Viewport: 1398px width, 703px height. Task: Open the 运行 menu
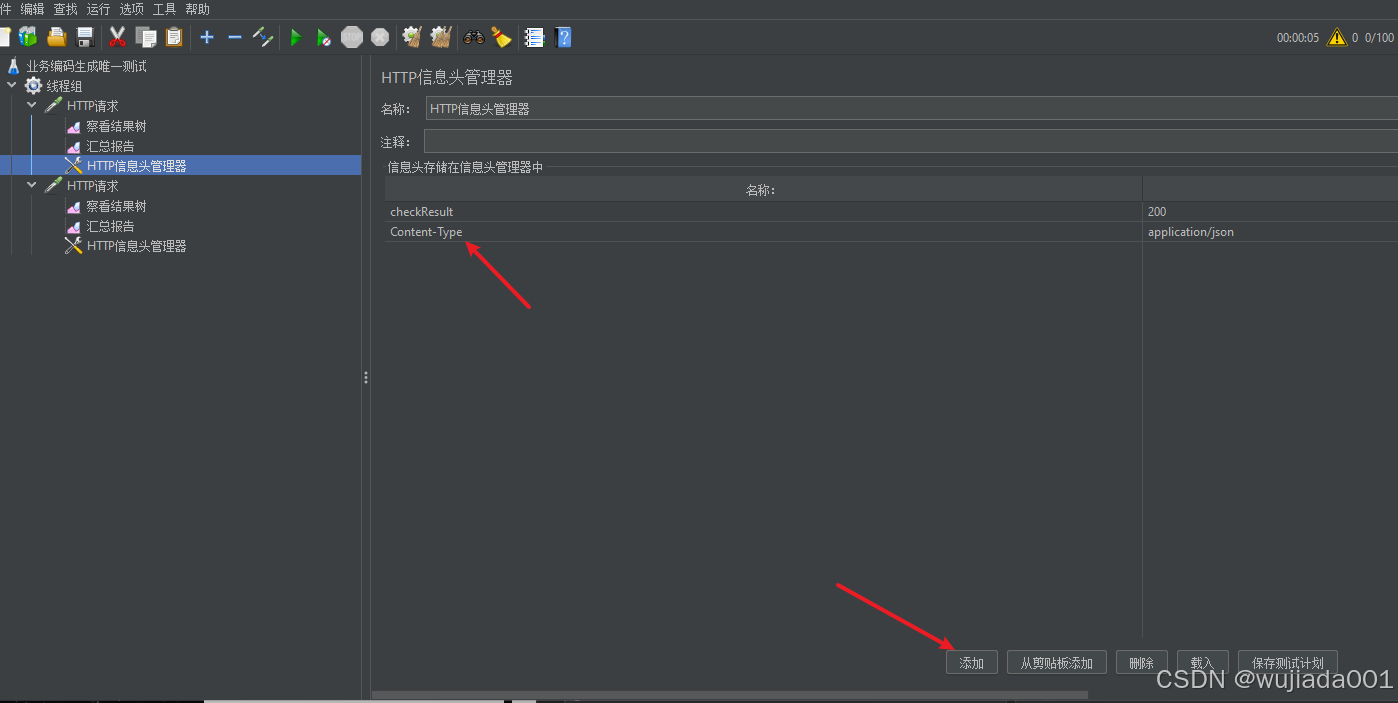pos(98,9)
